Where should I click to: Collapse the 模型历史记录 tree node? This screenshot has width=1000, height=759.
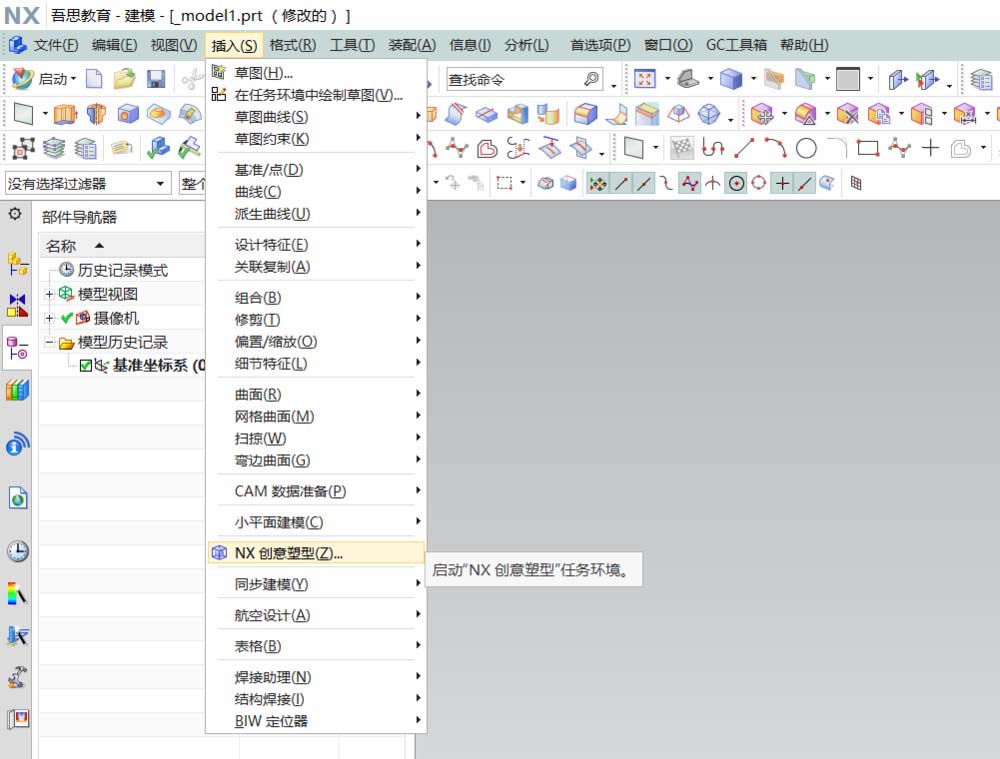click(x=49, y=341)
